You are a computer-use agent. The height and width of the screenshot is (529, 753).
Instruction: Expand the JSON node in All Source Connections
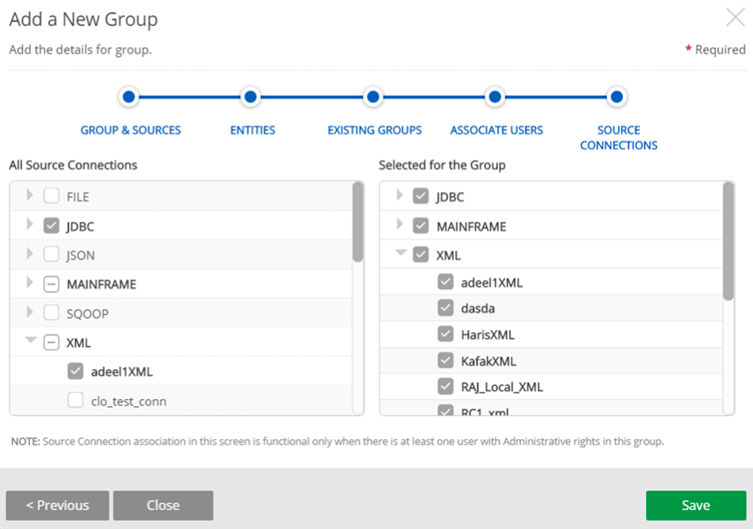click(x=30, y=255)
